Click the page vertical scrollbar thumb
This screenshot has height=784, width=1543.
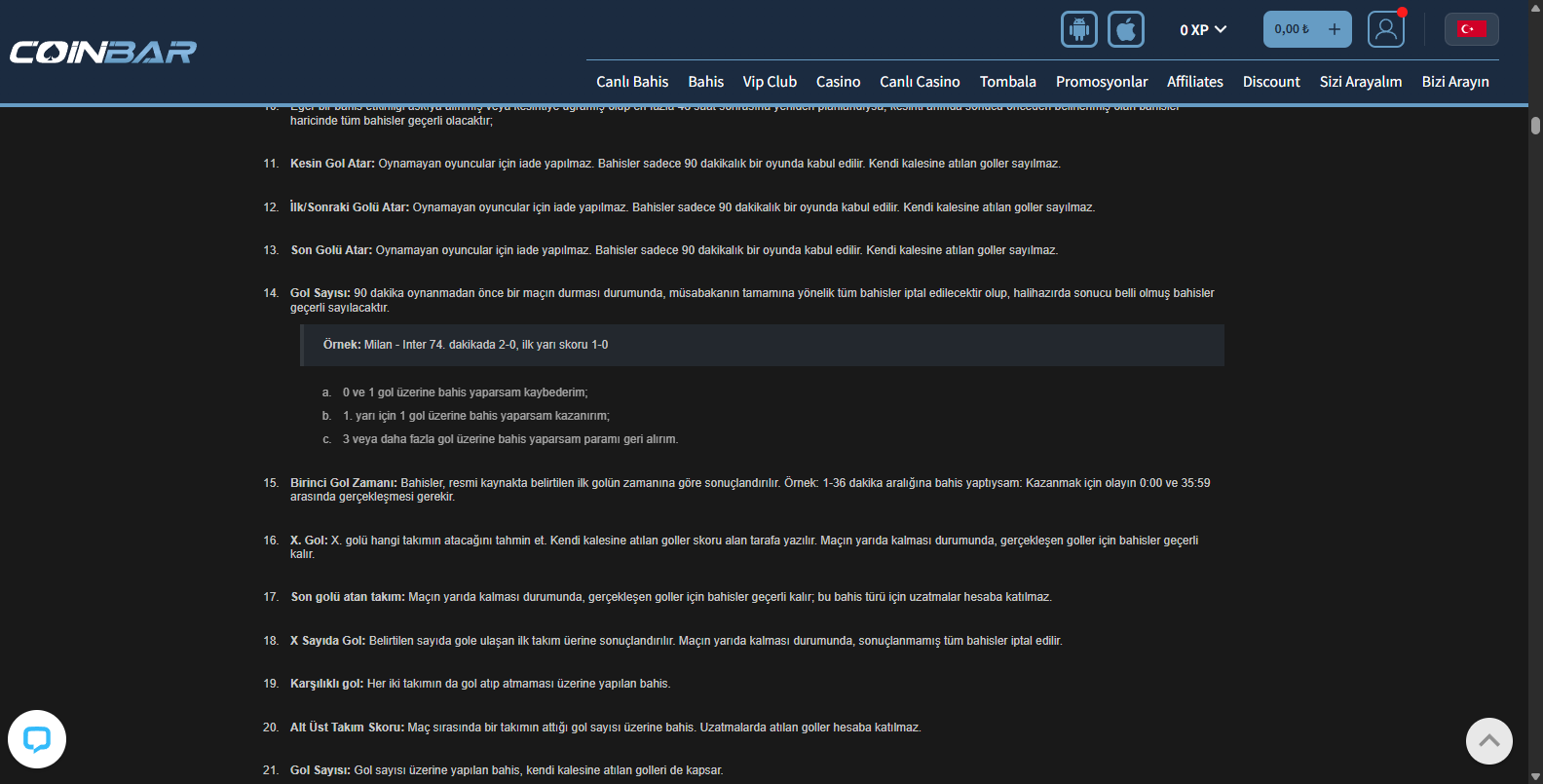[1535, 126]
